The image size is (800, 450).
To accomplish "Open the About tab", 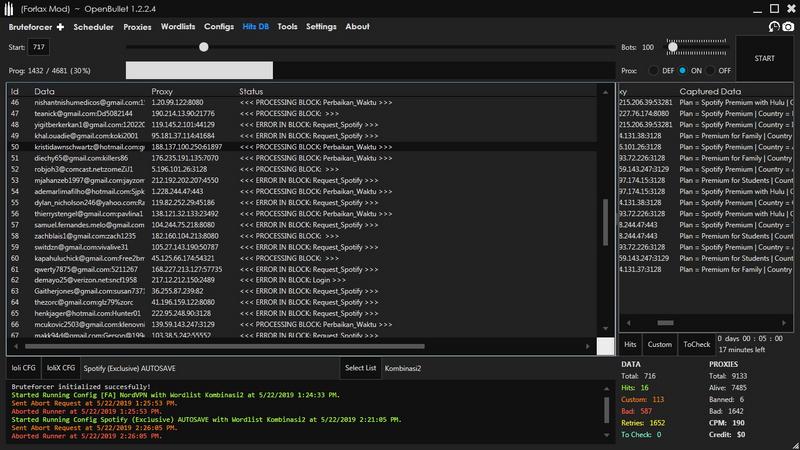I will coord(357,27).
